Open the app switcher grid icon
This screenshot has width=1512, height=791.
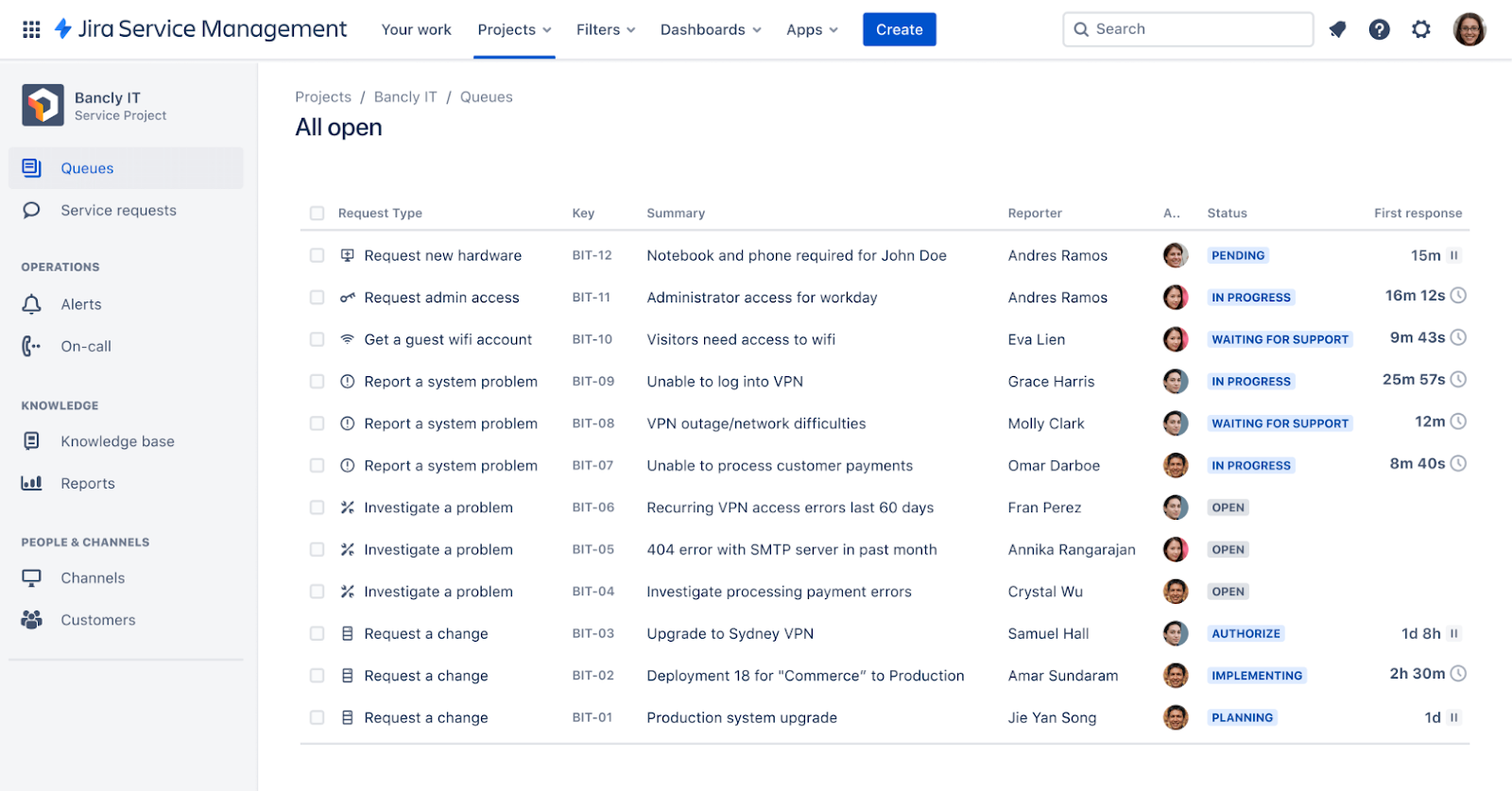click(x=31, y=29)
